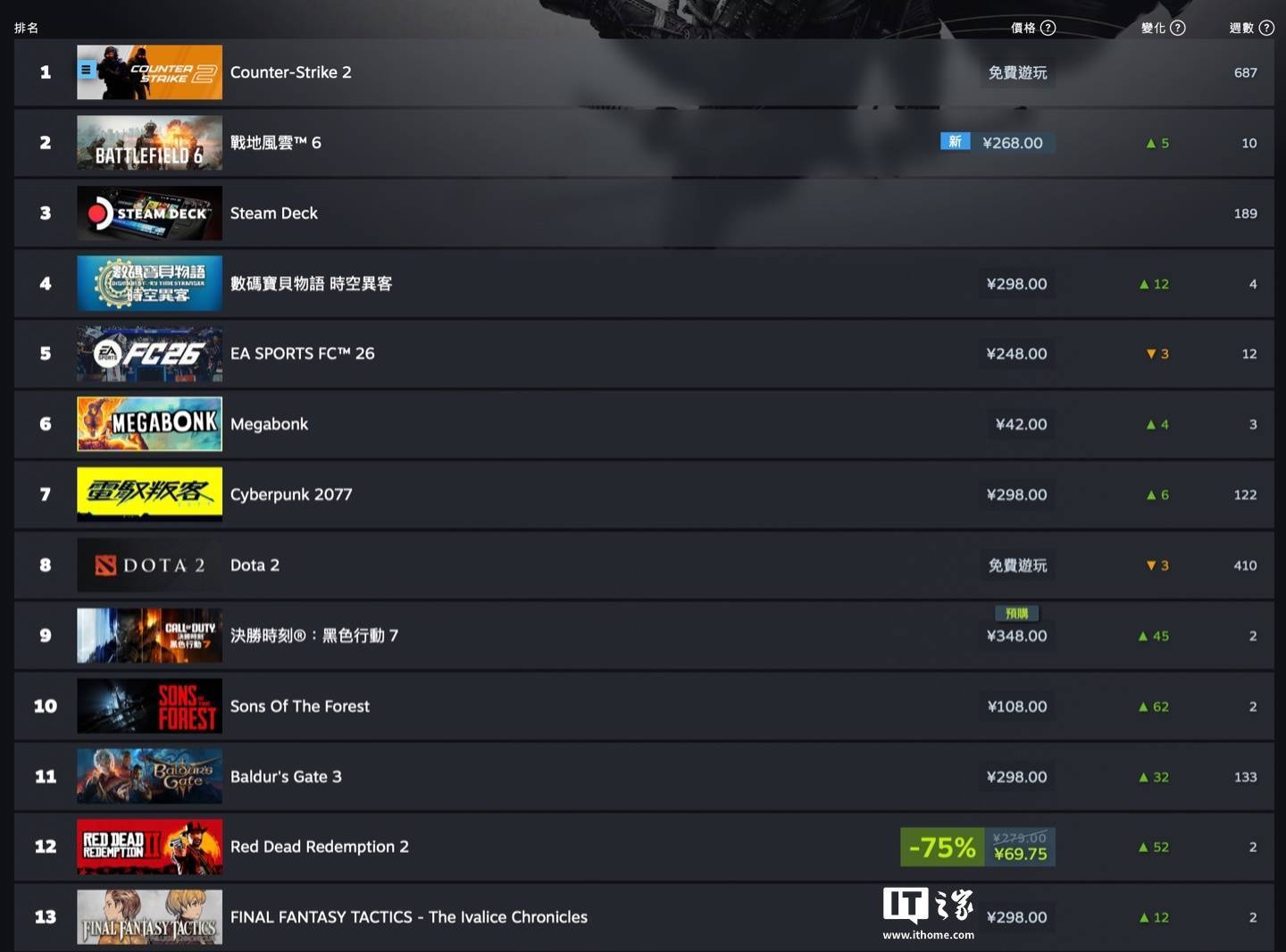
Task: Click the Baldur's Gate 3 title
Action: (286, 777)
